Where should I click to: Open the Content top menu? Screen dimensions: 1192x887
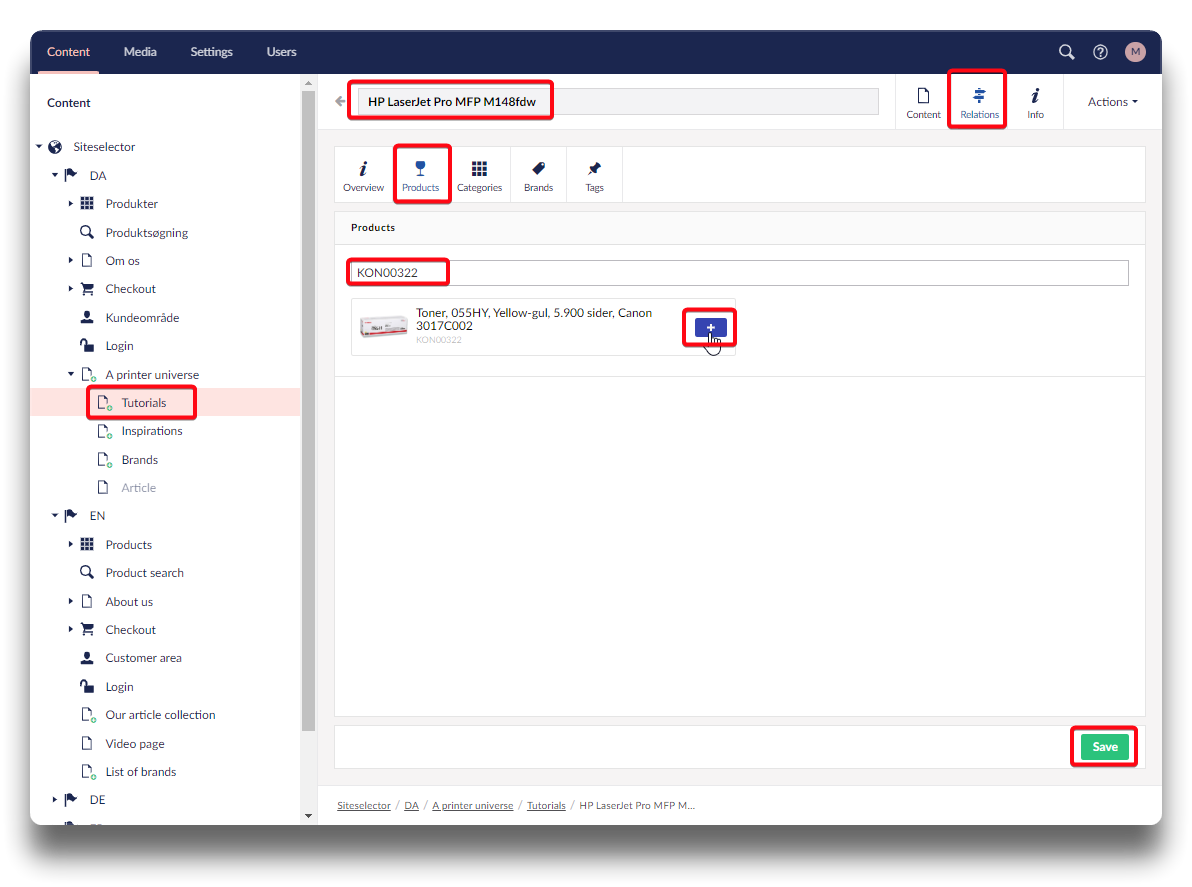click(68, 52)
